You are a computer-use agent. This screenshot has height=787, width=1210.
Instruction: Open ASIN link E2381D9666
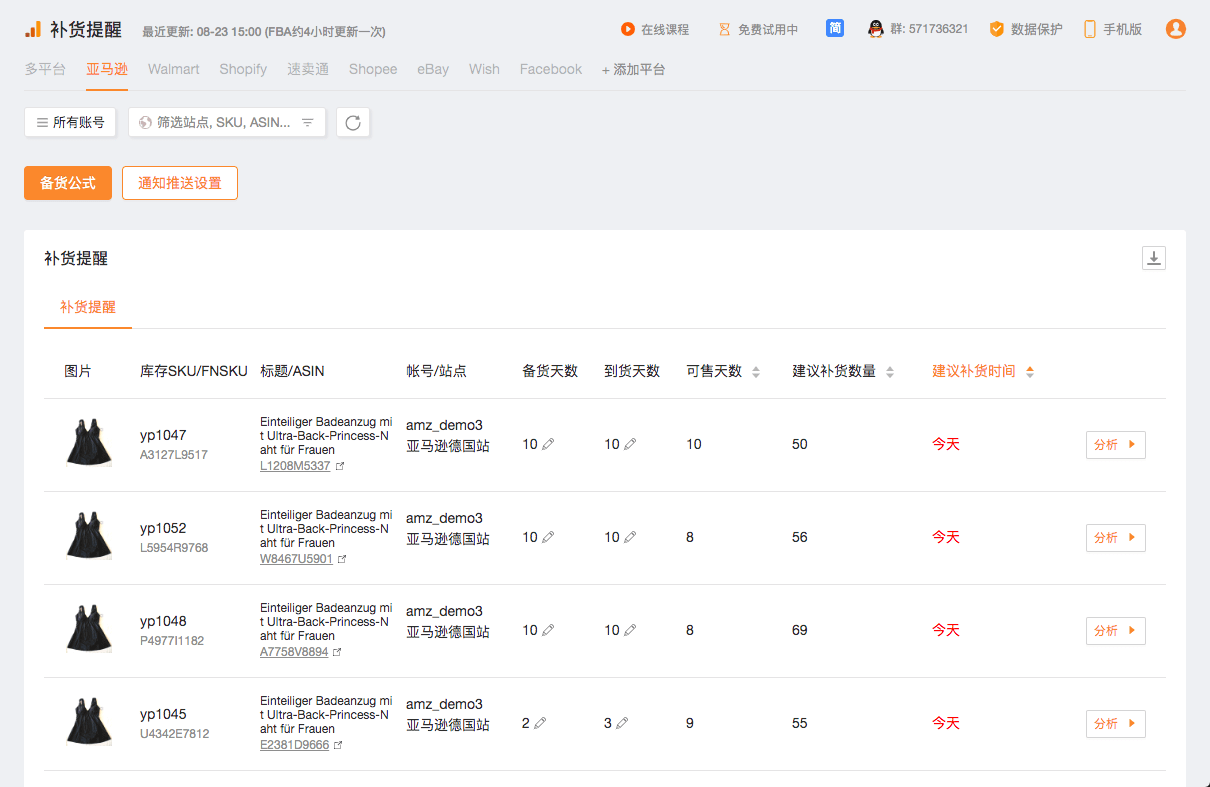[x=294, y=745]
